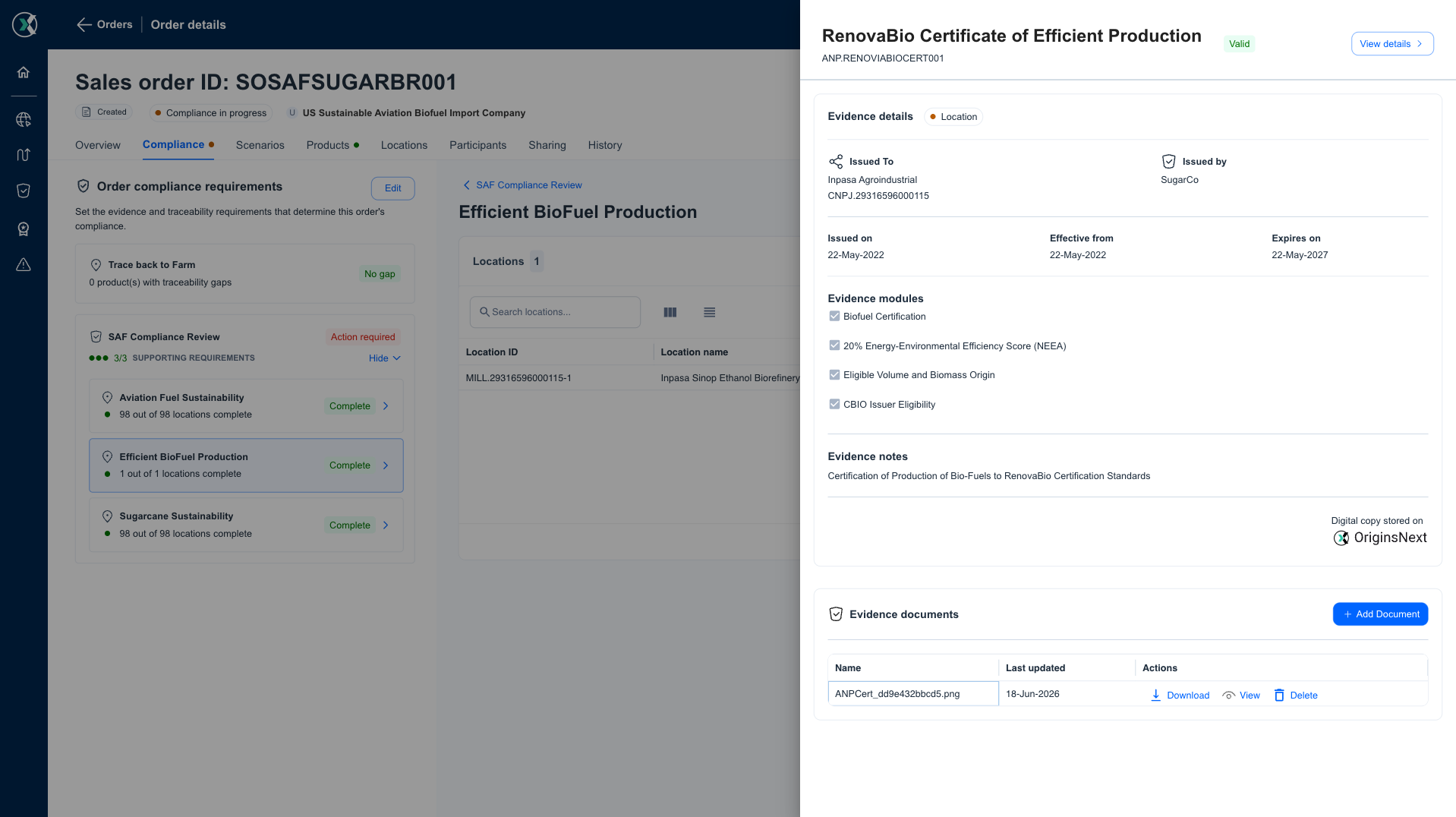Select the ANPCert_dd9e432bbcd5.png file name
This screenshot has height=817, width=1456.
click(x=897, y=694)
